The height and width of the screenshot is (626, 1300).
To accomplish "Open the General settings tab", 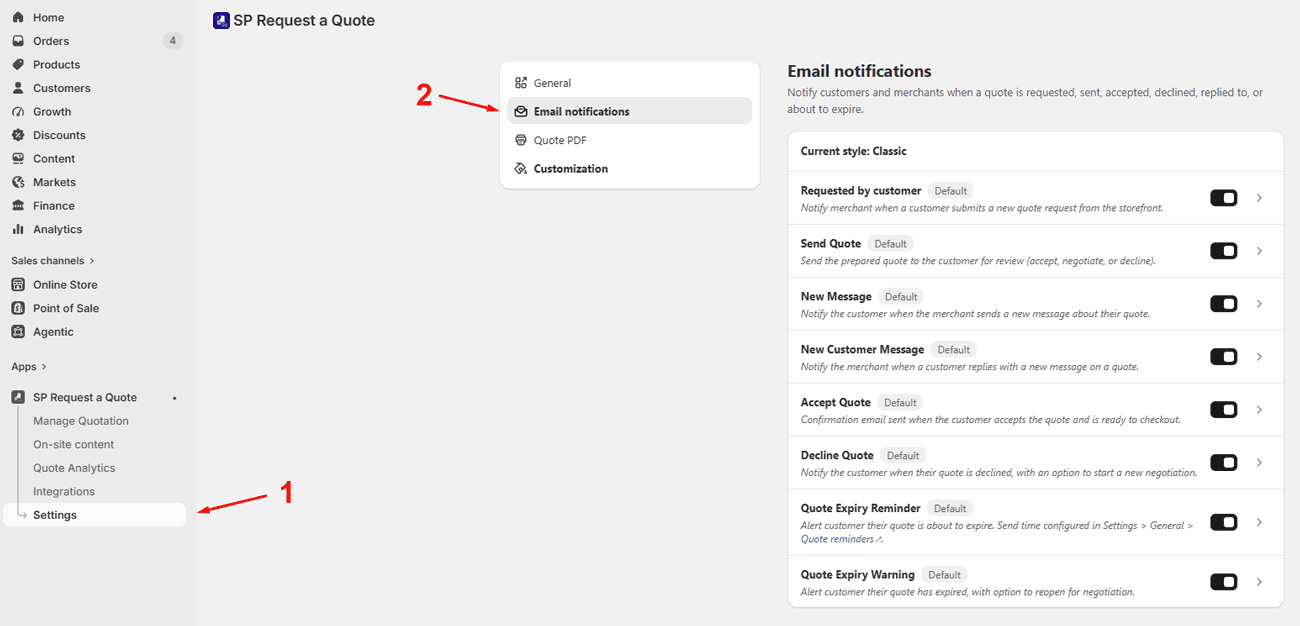I will (630, 83).
